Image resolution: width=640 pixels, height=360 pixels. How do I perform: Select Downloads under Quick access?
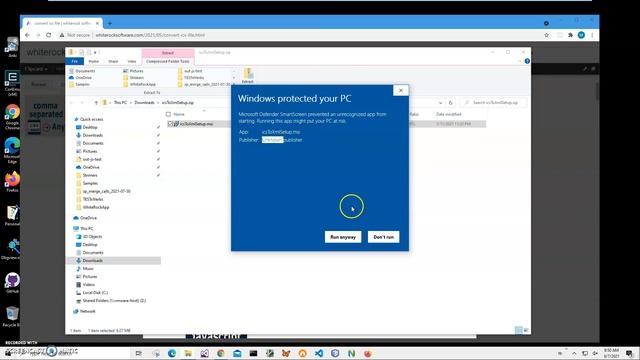89,135
